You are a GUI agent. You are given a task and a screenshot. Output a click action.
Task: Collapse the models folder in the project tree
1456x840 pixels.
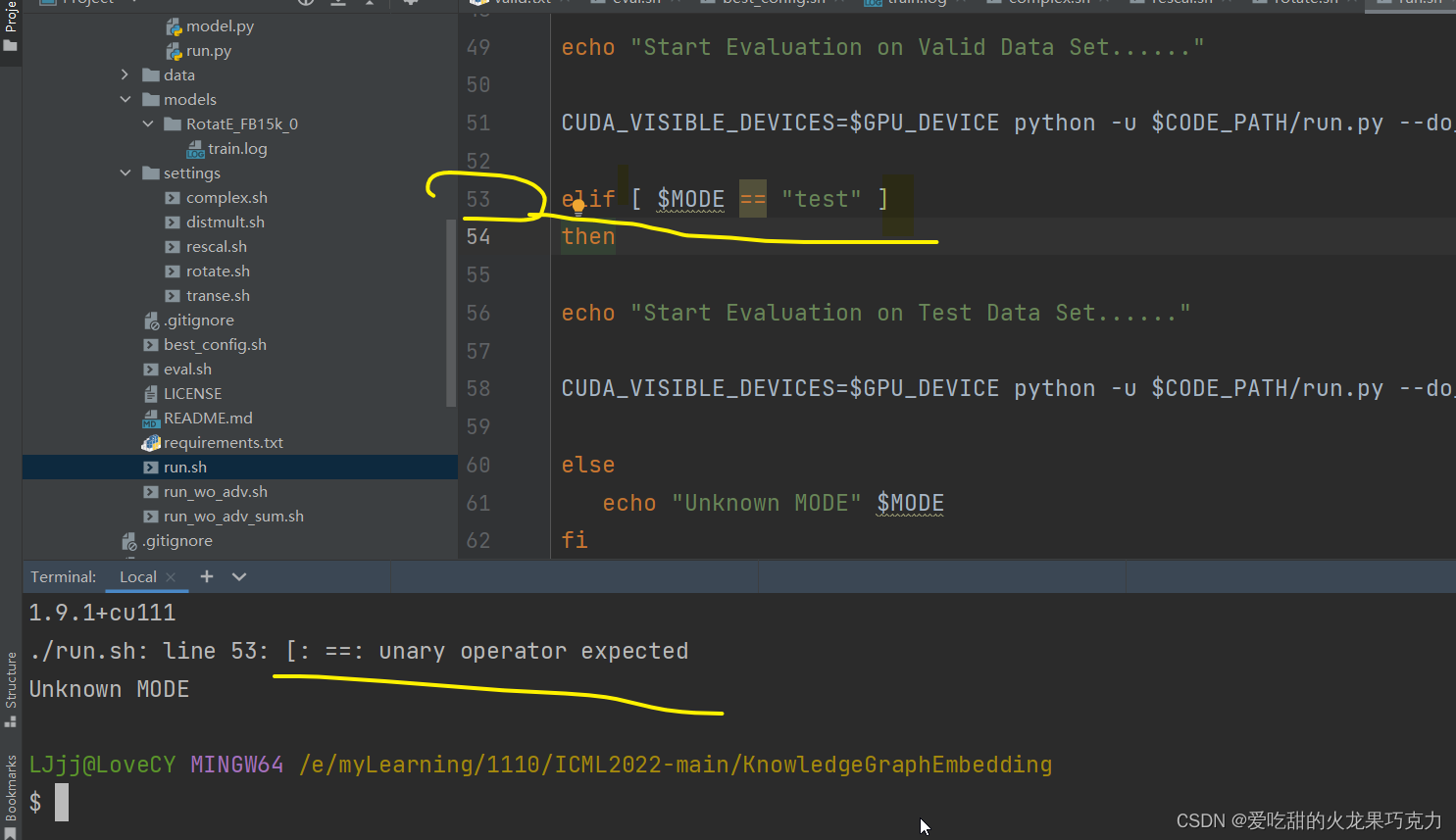point(126,99)
